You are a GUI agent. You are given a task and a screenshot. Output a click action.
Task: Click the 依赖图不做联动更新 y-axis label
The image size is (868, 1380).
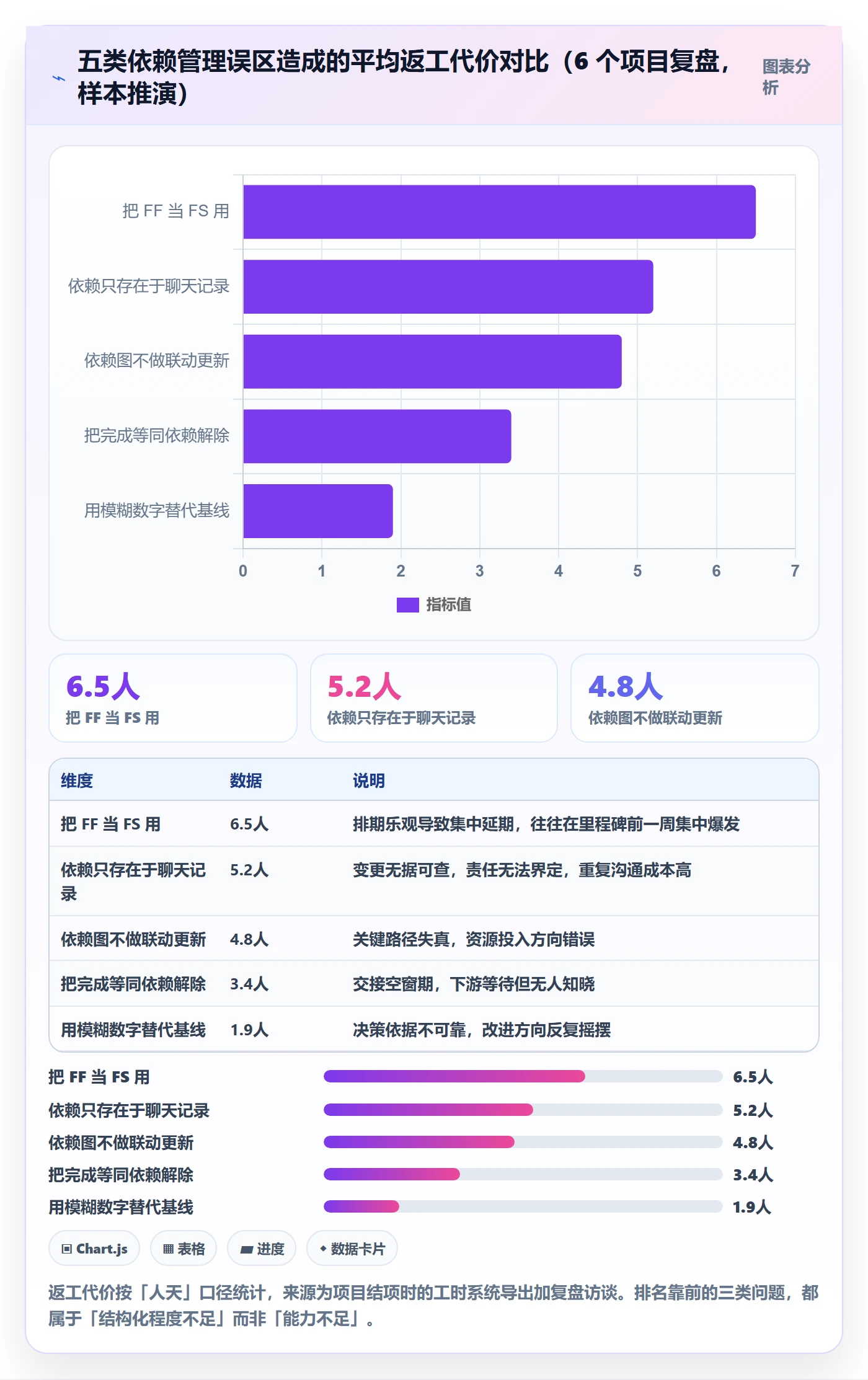click(157, 361)
